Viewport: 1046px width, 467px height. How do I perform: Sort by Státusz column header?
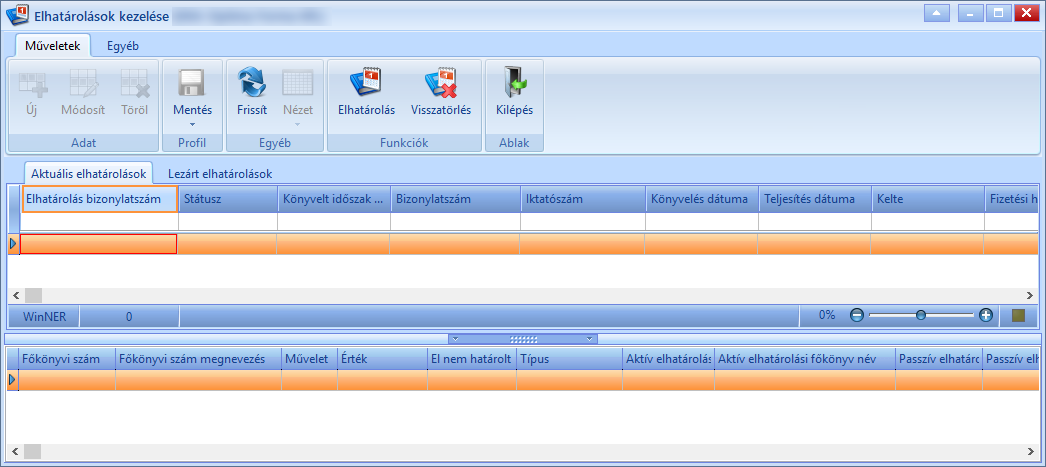tap(227, 199)
